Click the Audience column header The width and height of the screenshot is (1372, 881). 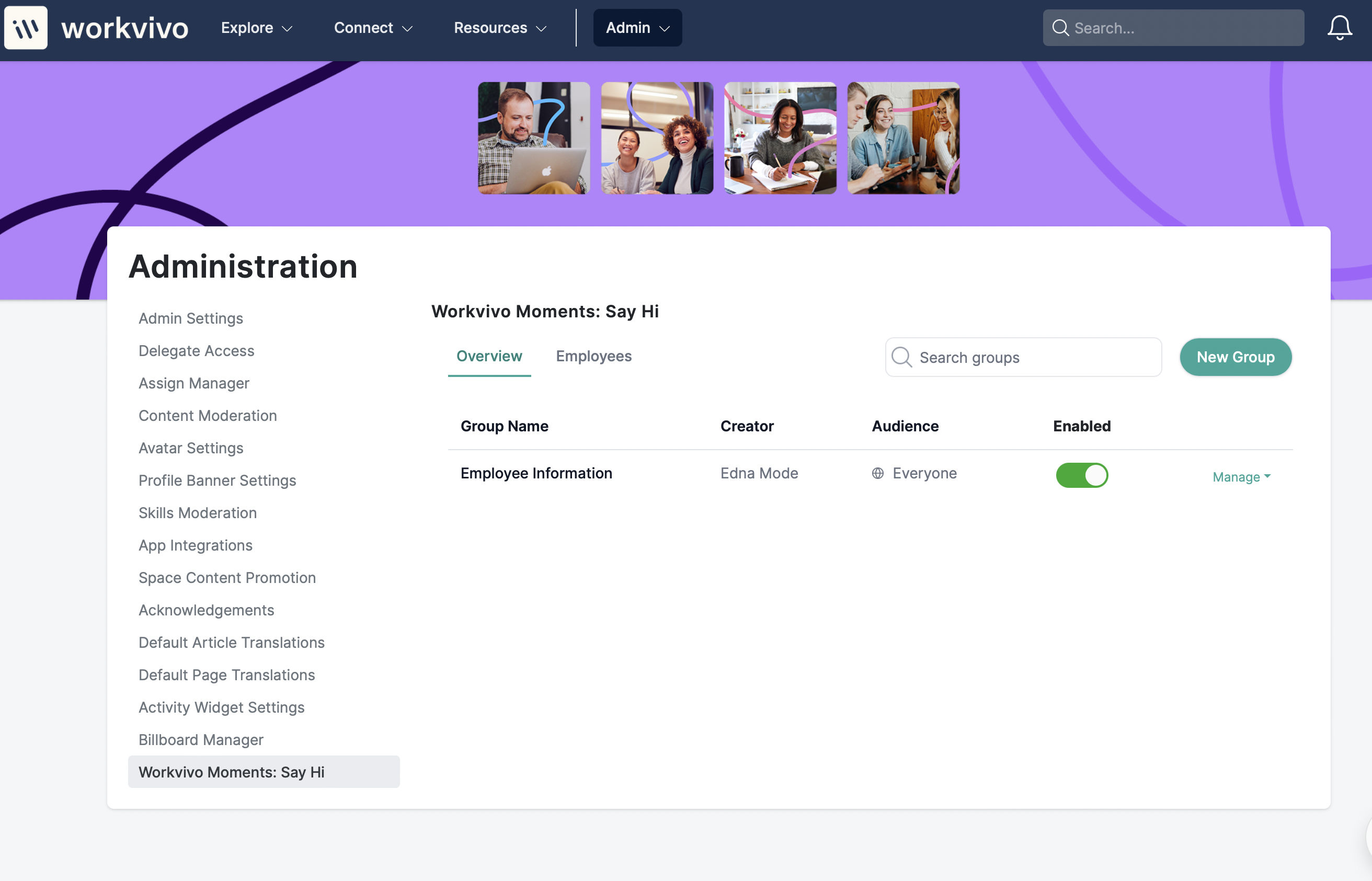(905, 426)
